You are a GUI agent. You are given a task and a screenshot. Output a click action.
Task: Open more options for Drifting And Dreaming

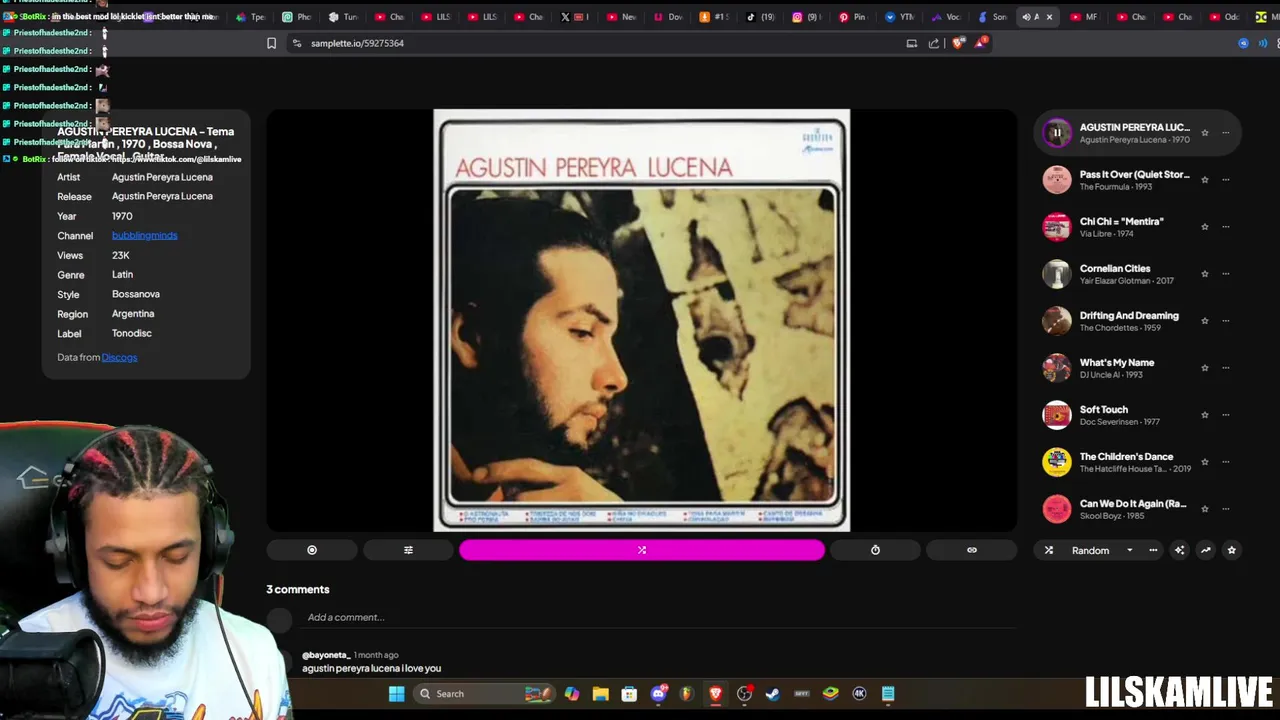tap(1226, 321)
